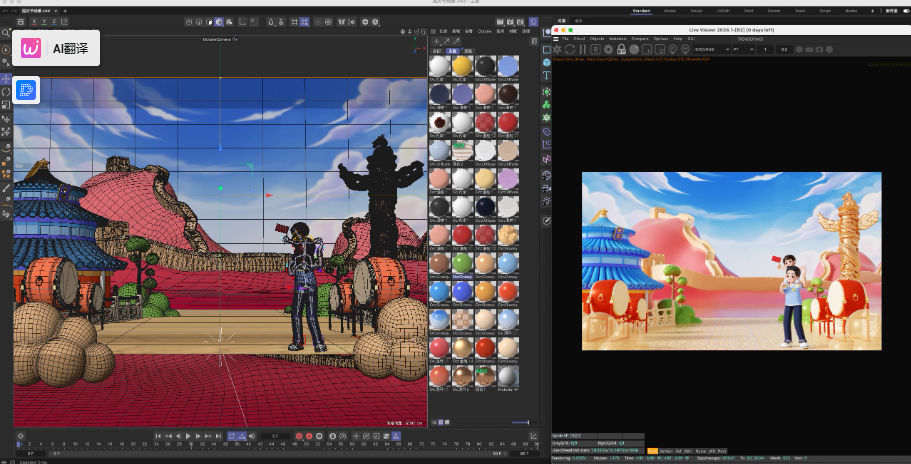Click the blue document icon below AI翻译

pos(26,91)
